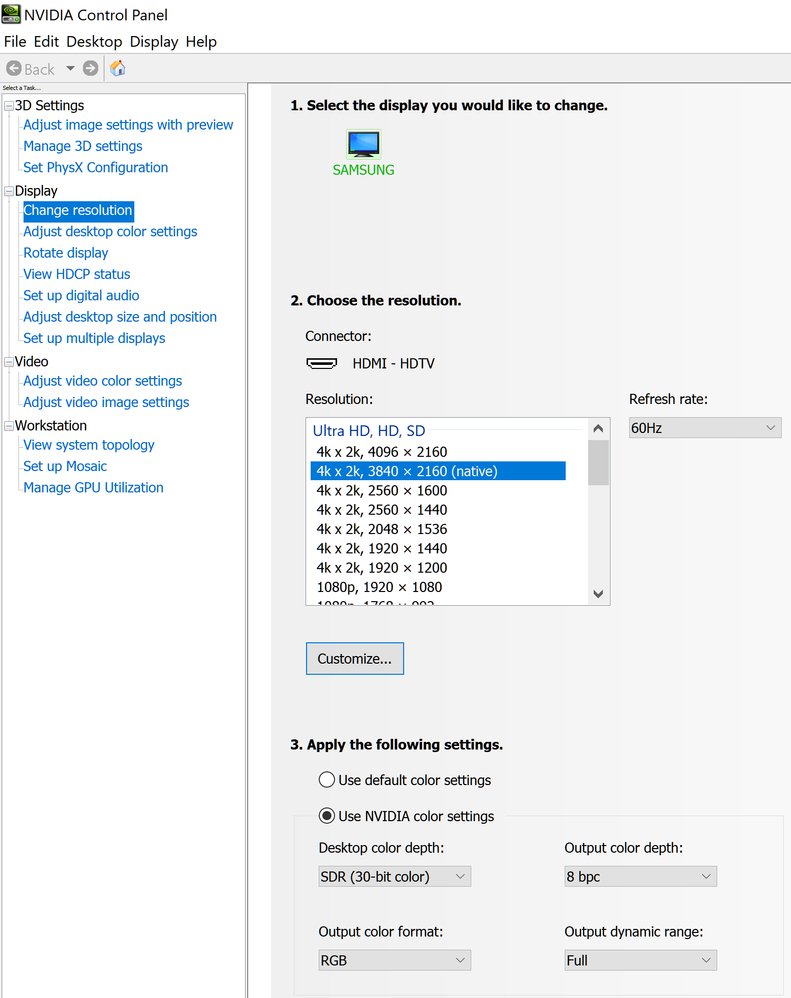The width and height of the screenshot is (791, 998).
Task: Open the Output color format dropdown
Action: tap(394, 960)
